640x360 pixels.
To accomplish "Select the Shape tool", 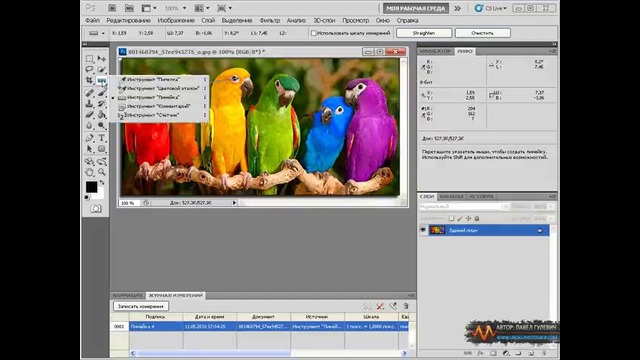I will pyautogui.click(x=102, y=149).
